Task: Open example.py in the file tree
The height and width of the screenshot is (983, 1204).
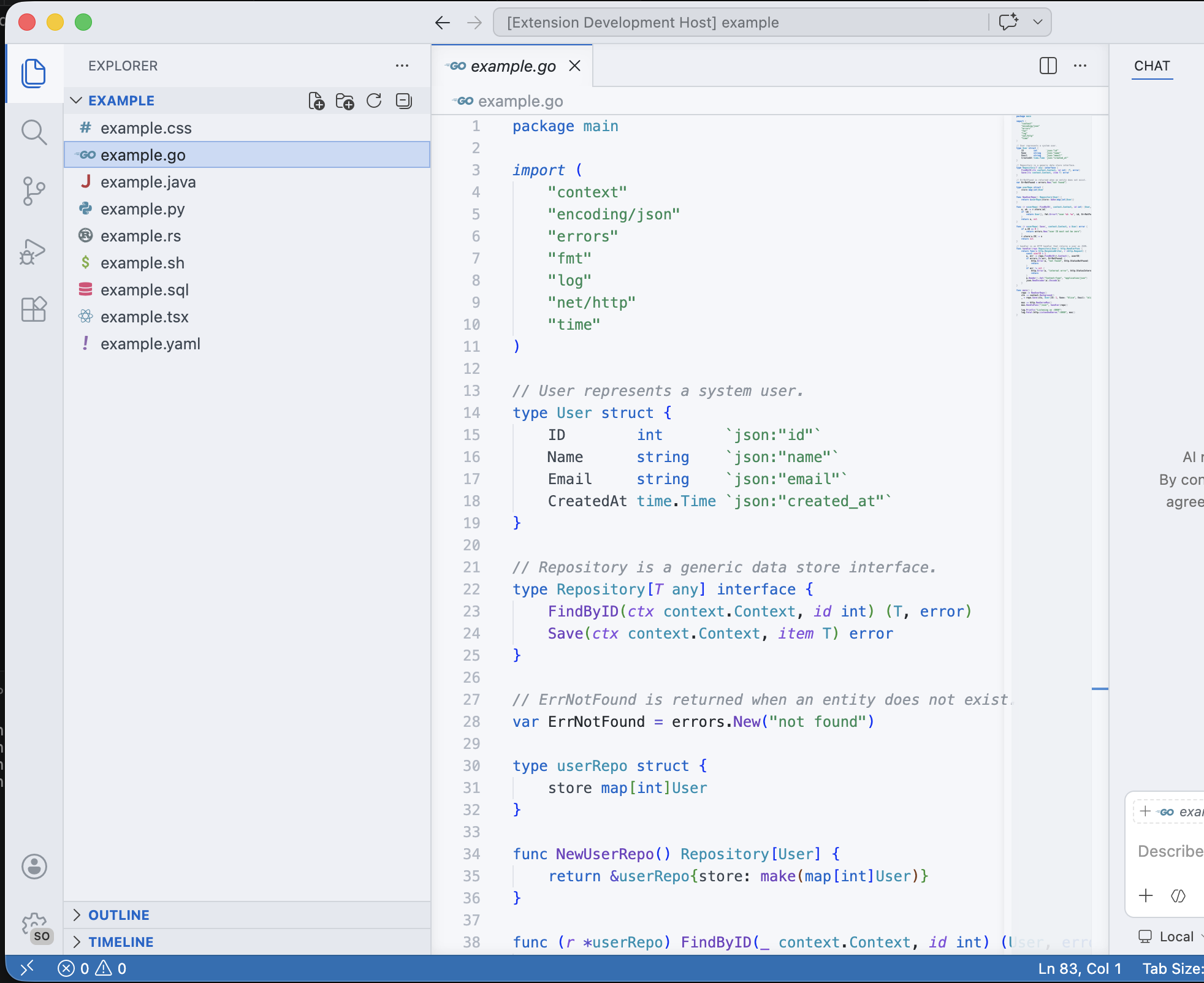Action: [x=142, y=209]
